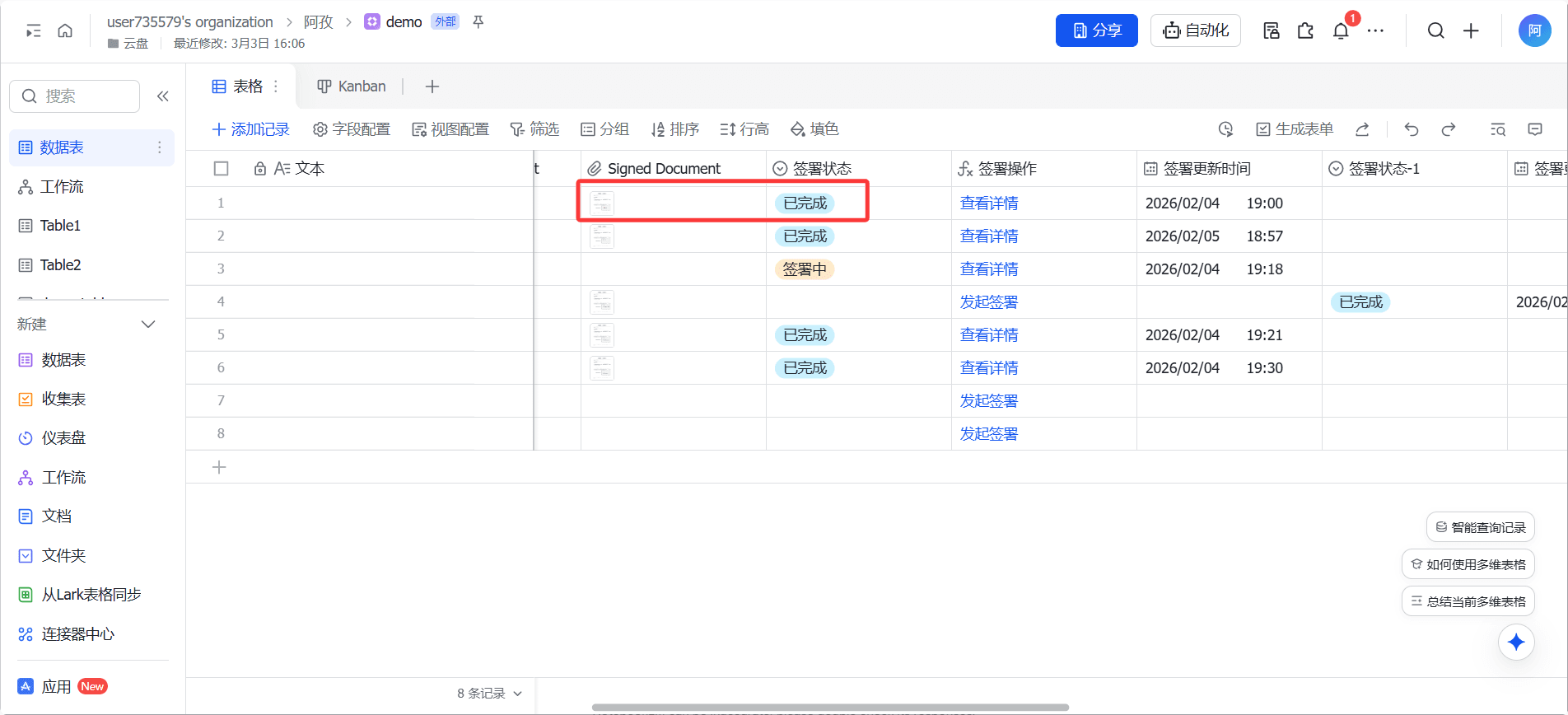Open the 填色 fill color menu
Screen dimensions: 1568x715
pos(814,129)
